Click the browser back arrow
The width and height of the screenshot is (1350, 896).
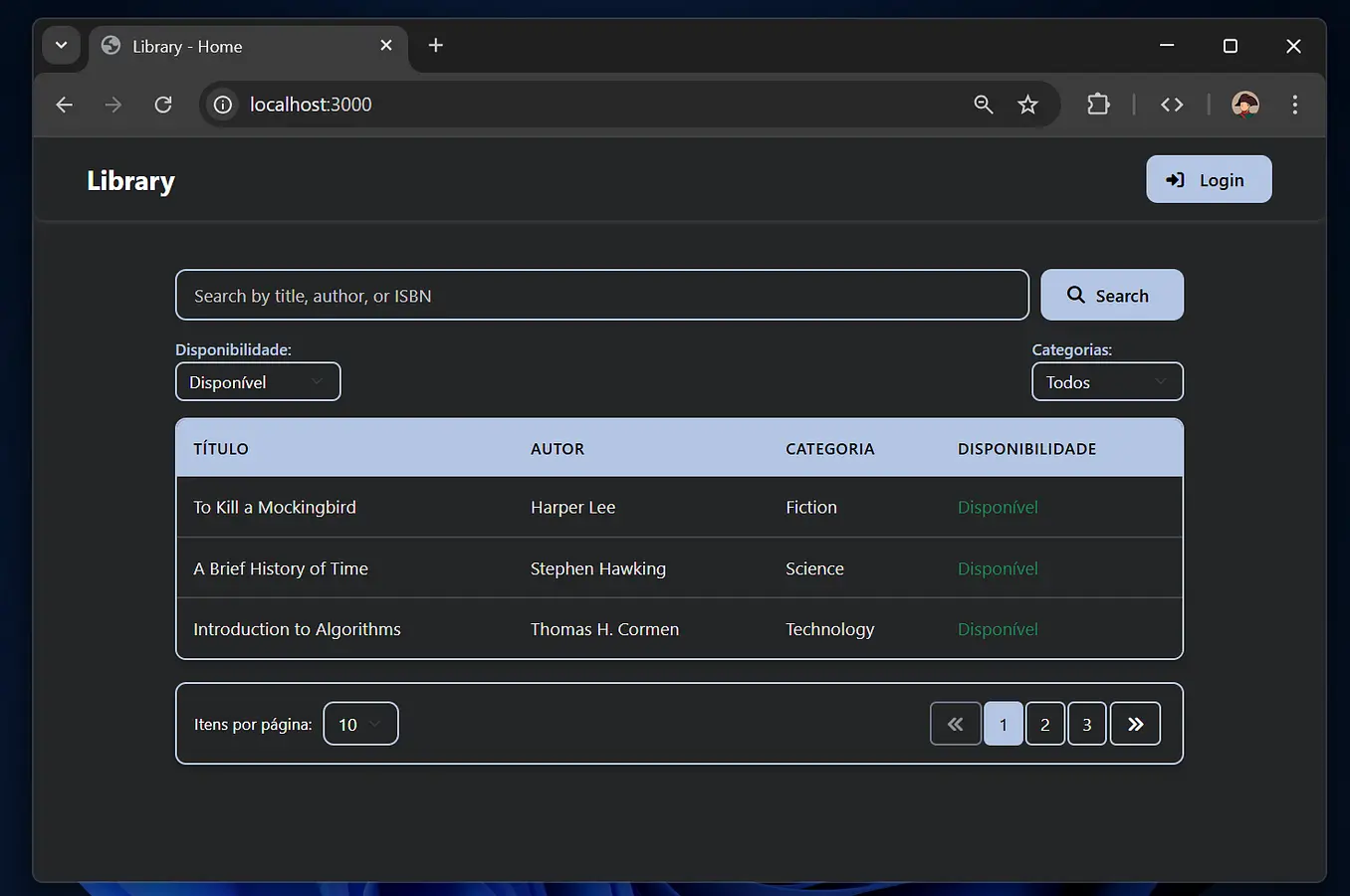[x=65, y=105]
